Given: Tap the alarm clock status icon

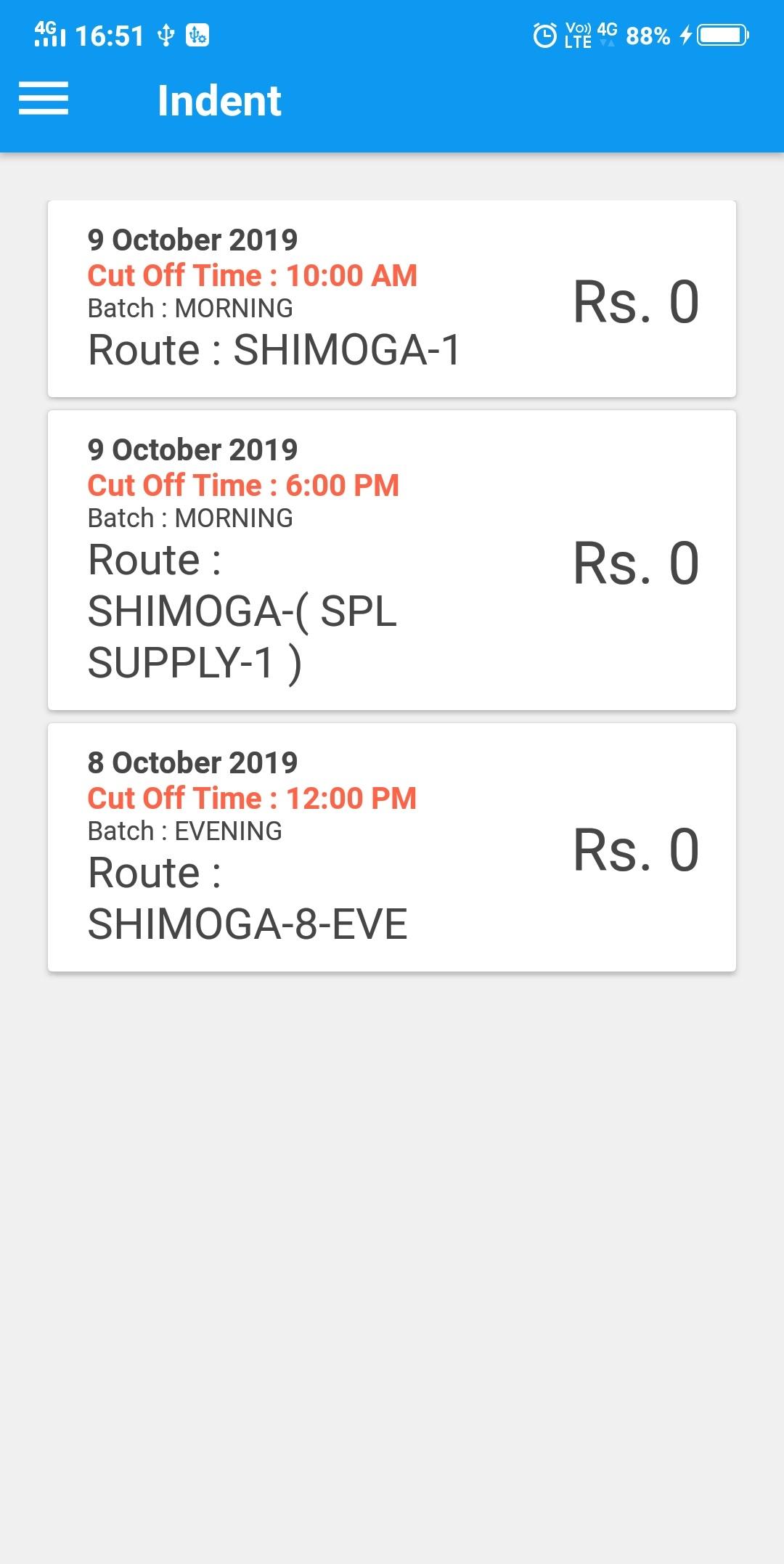Looking at the screenshot, I should pyautogui.click(x=544, y=35).
